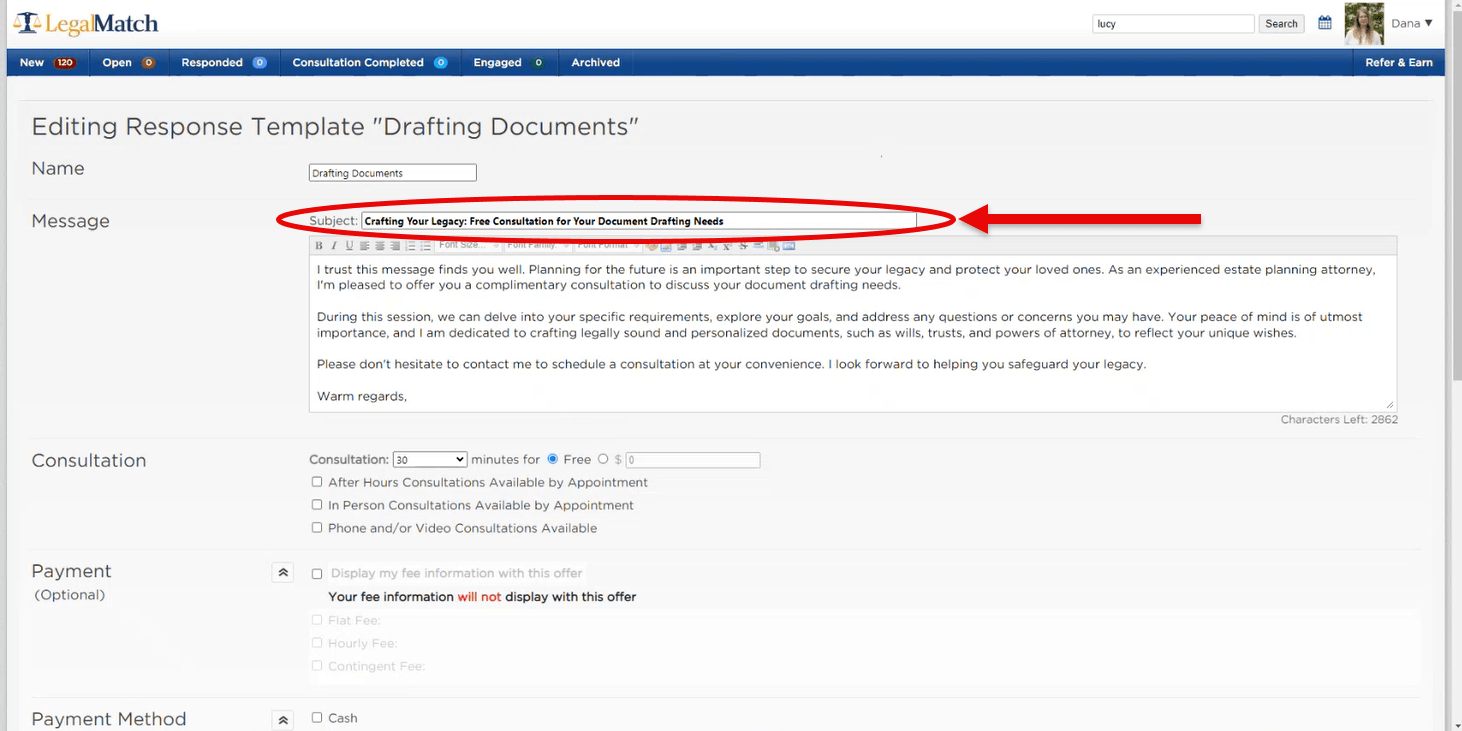The height and width of the screenshot is (731, 1462).
Task: Enable After Hours Consultations checkbox
Action: click(x=317, y=482)
